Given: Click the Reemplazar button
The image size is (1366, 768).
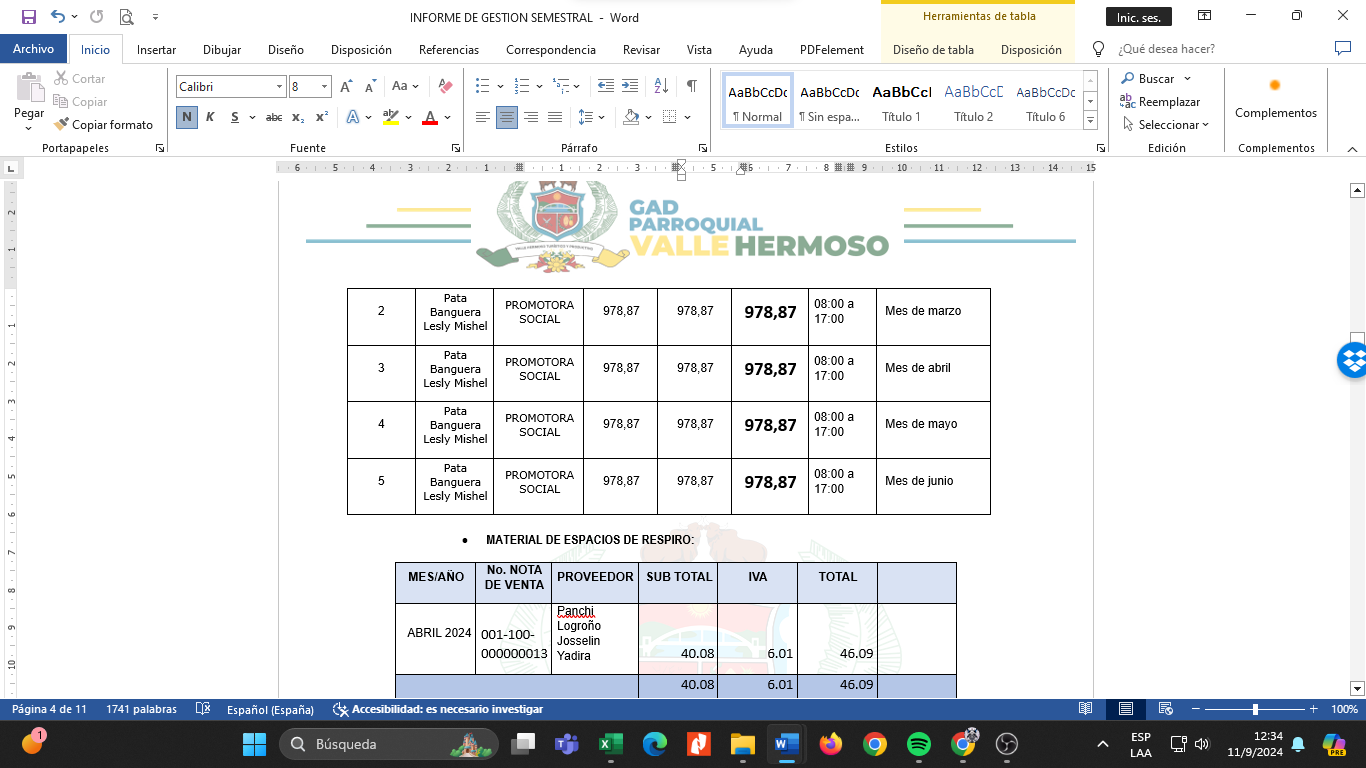Looking at the screenshot, I should pyautogui.click(x=1160, y=102).
